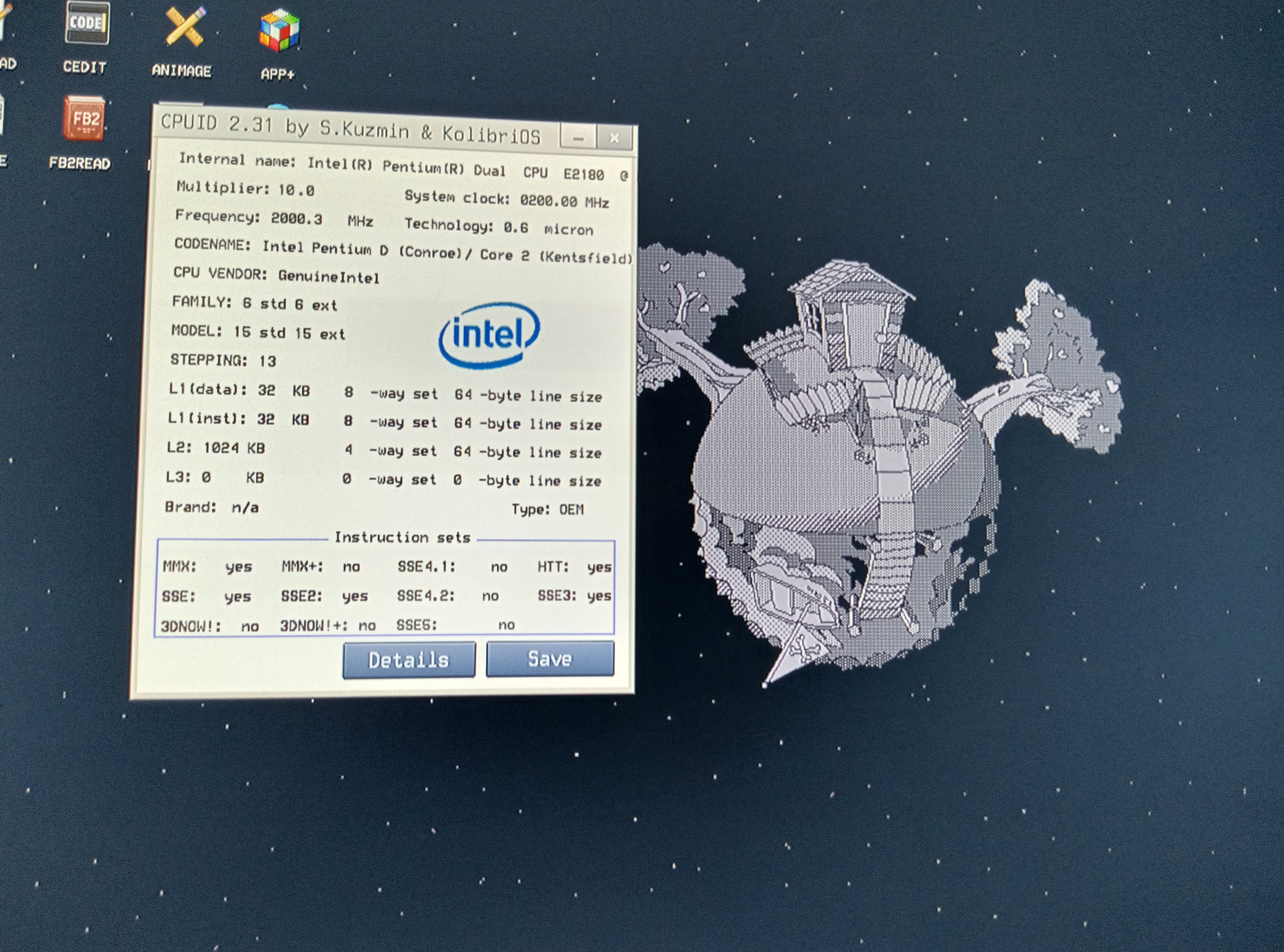Image resolution: width=1284 pixels, height=952 pixels.
Task: Close the CPUID window
Action: click(x=614, y=138)
